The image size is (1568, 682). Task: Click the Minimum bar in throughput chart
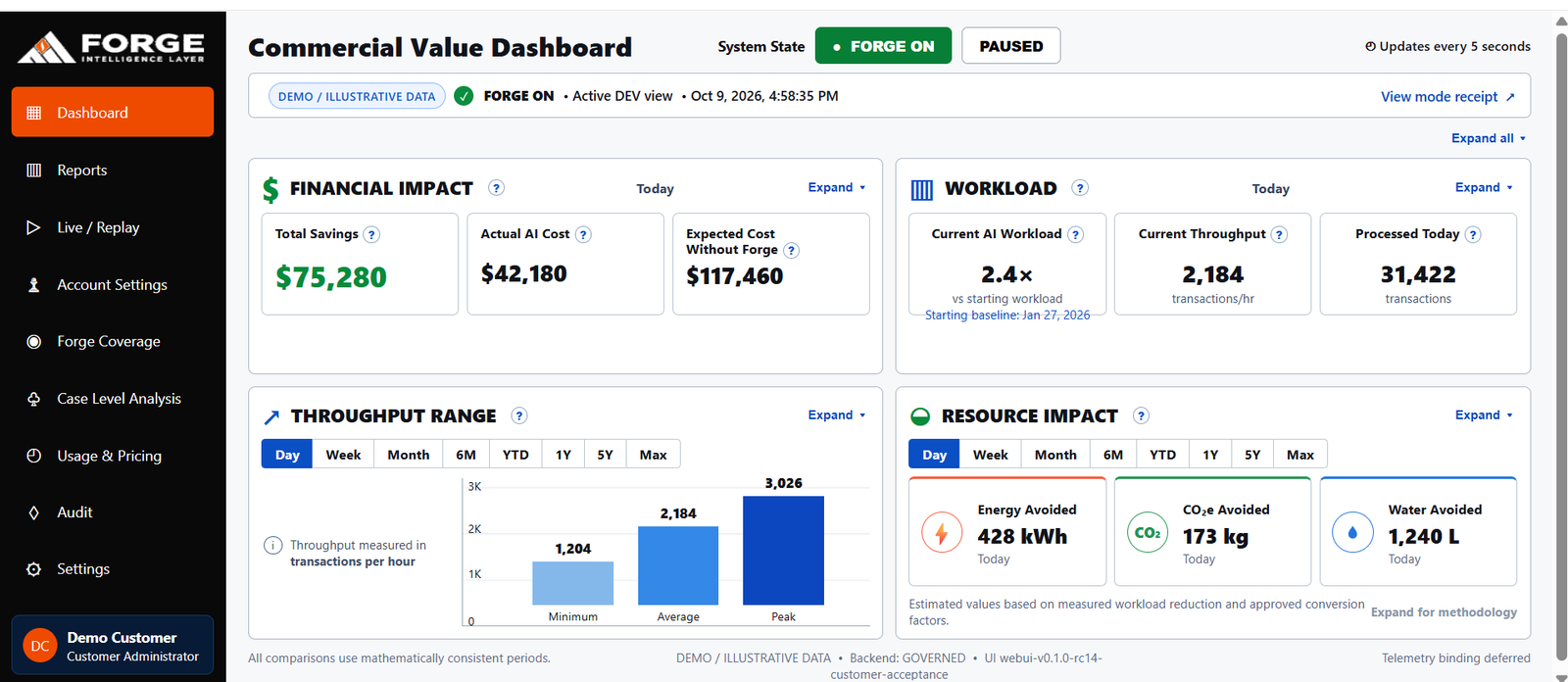pos(573,583)
